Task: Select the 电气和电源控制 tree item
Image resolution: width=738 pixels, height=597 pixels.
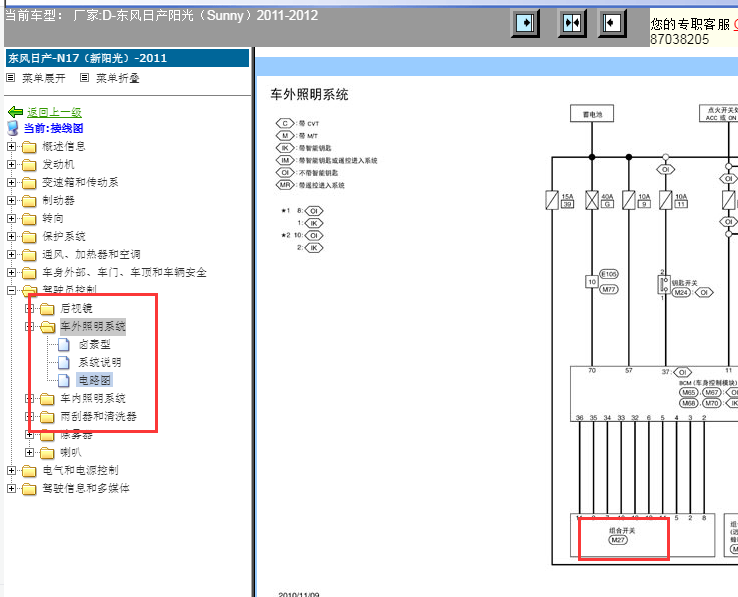Action: pos(80,470)
